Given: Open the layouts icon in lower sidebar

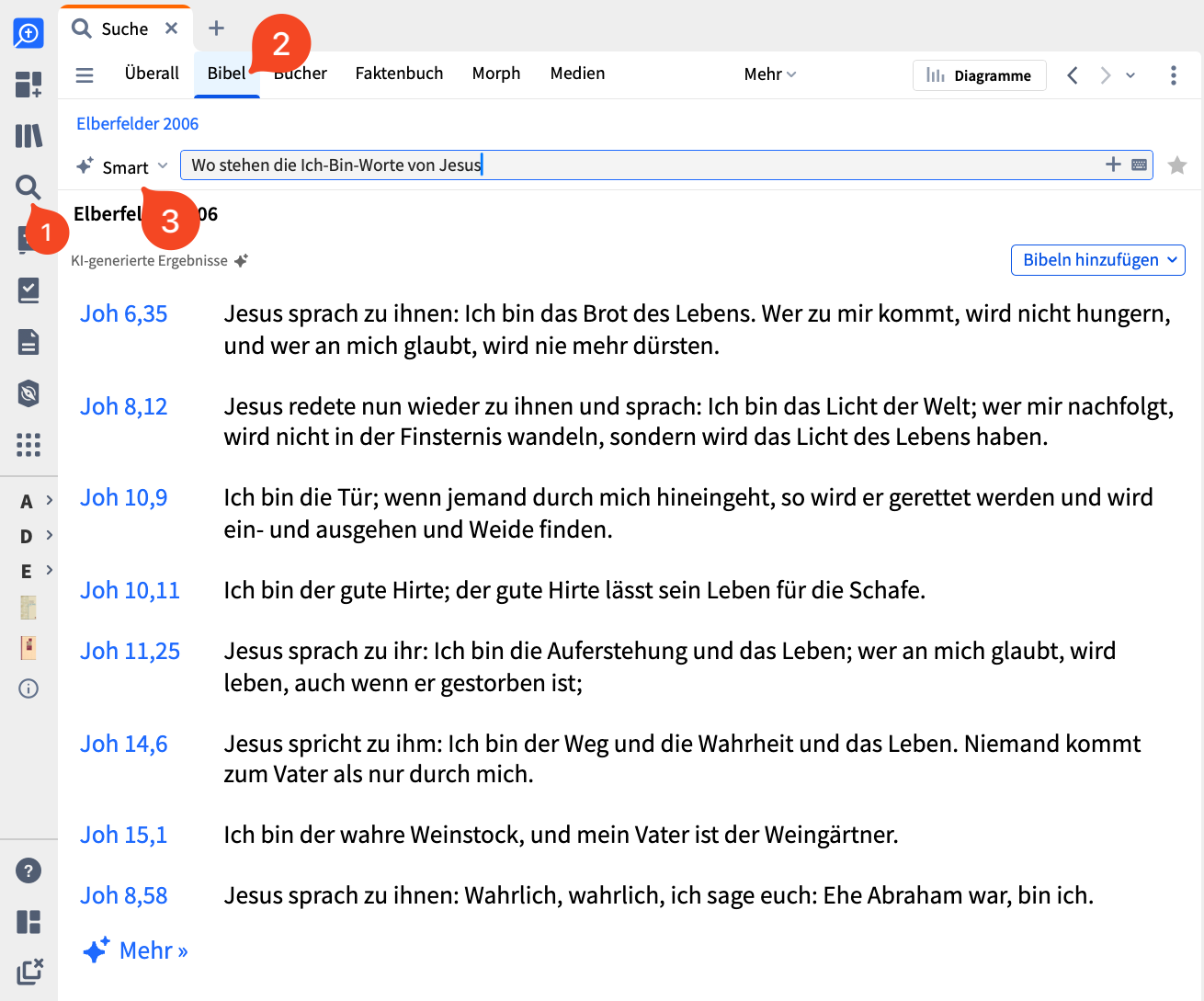Looking at the screenshot, I should [x=28, y=921].
